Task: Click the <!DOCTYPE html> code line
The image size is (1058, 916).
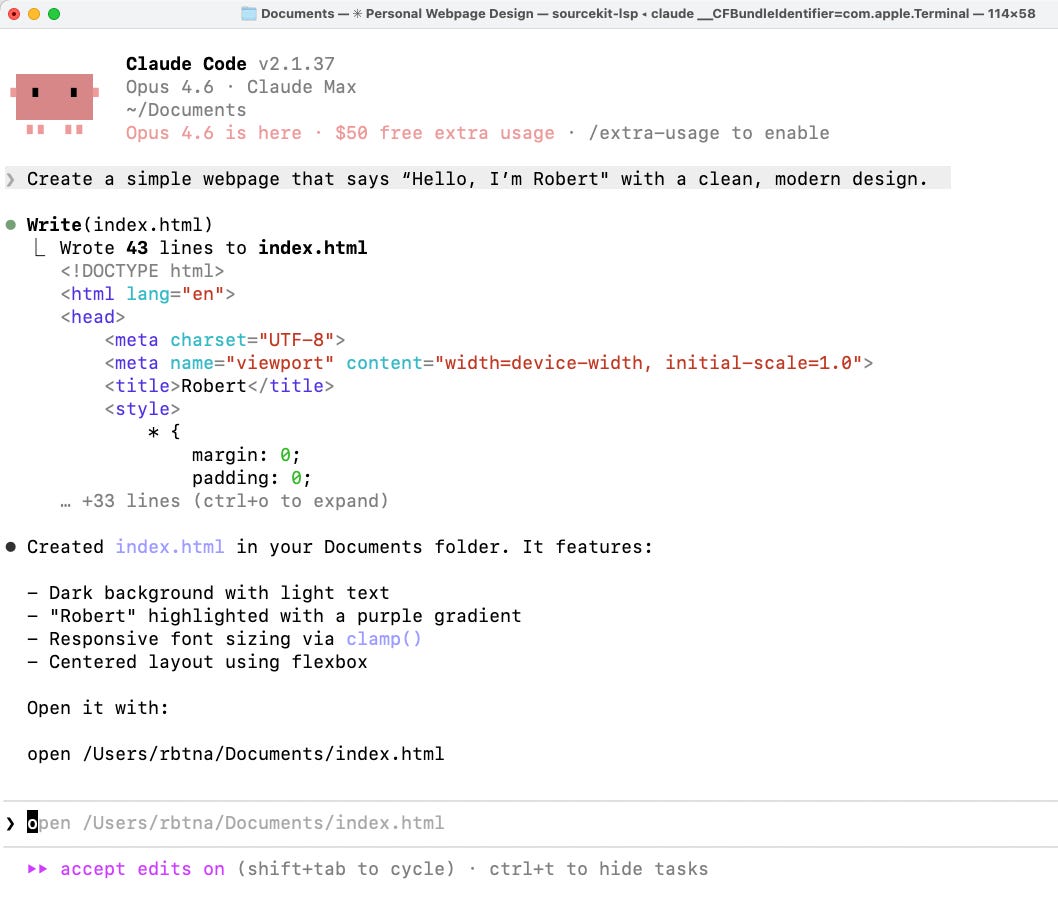Action: (x=142, y=271)
